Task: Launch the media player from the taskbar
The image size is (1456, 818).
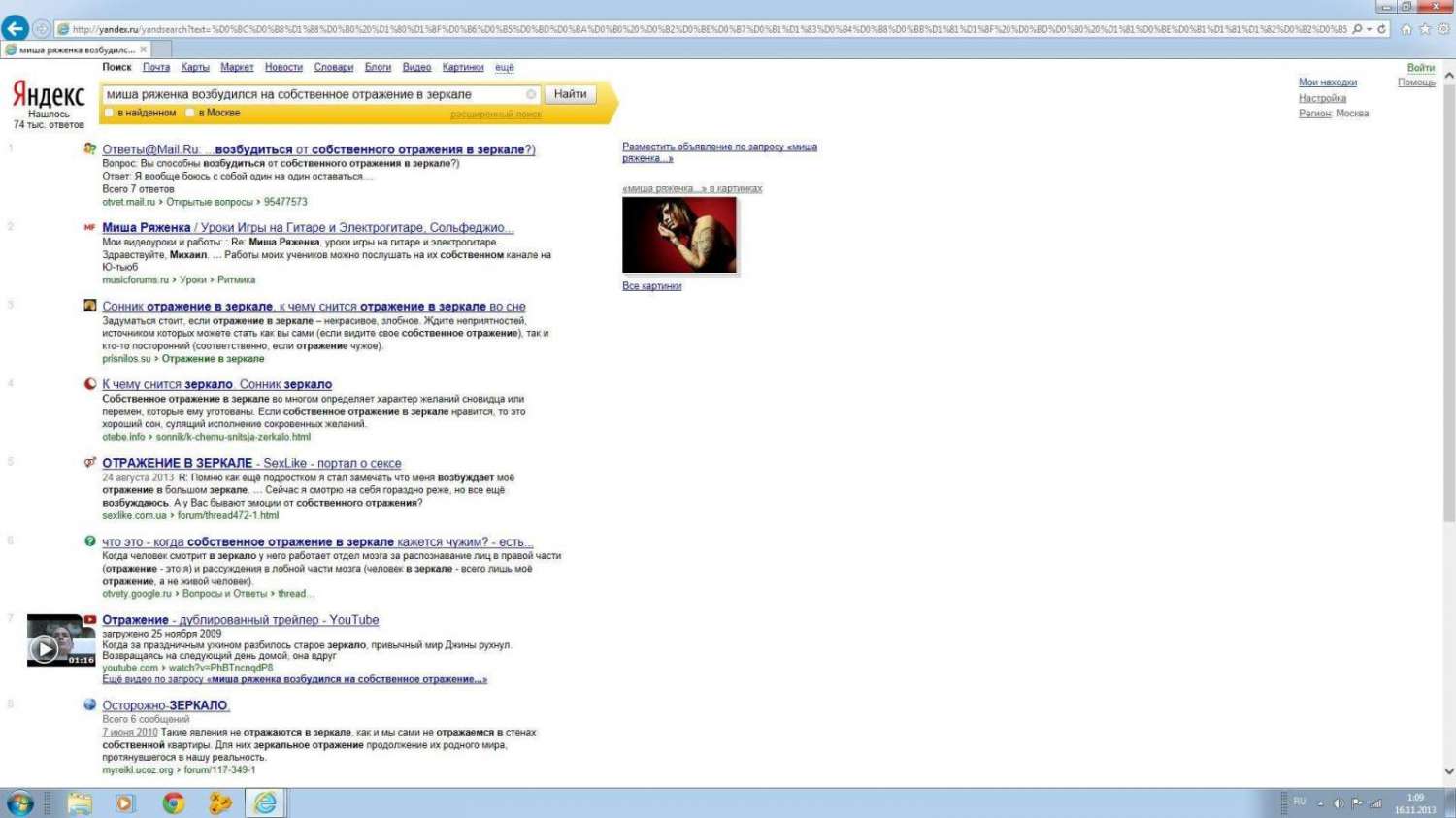Action: click(125, 803)
